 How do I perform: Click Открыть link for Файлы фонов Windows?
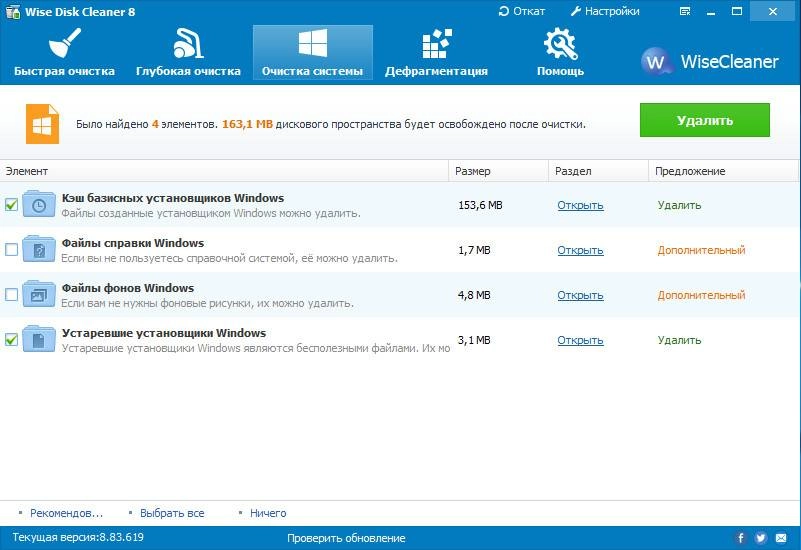pyautogui.click(x=580, y=295)
